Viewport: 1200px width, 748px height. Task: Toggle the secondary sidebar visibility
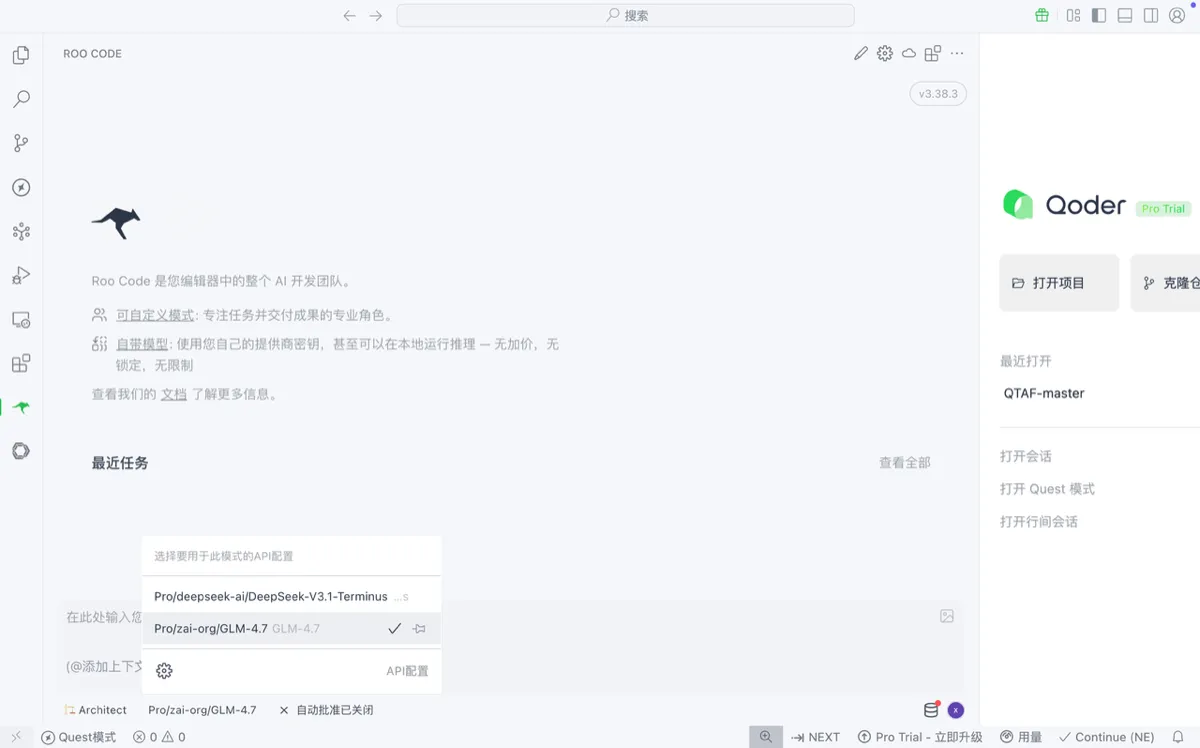coord(1151,15)
